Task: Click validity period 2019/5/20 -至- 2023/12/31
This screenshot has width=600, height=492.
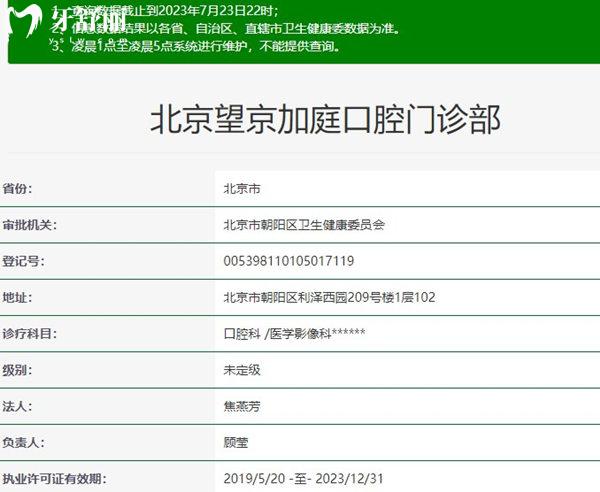Action: pos(303,479)
